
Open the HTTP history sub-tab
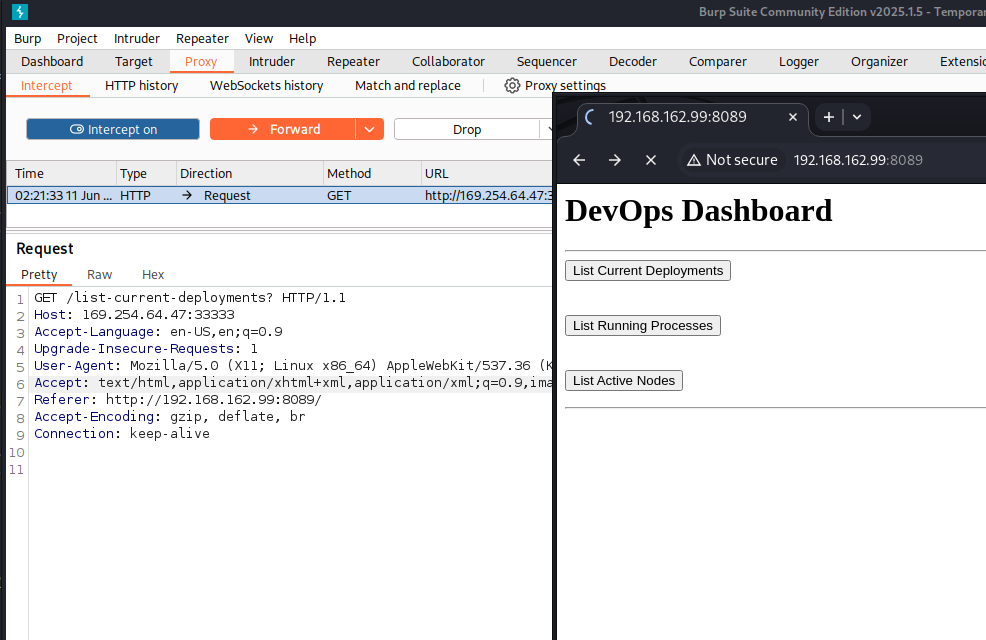click(x=141, y=86)
